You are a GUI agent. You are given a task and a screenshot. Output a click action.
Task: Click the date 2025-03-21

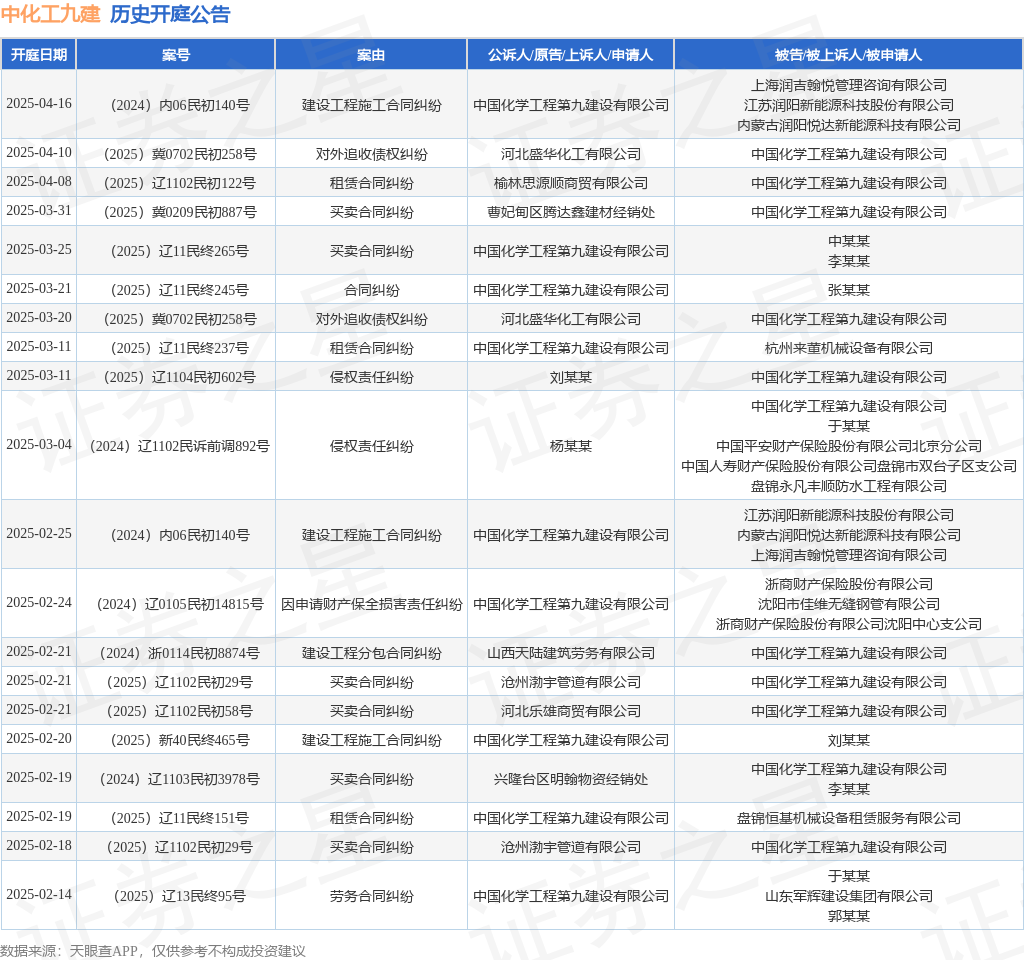pyautogui.click(x=39, y=289)
